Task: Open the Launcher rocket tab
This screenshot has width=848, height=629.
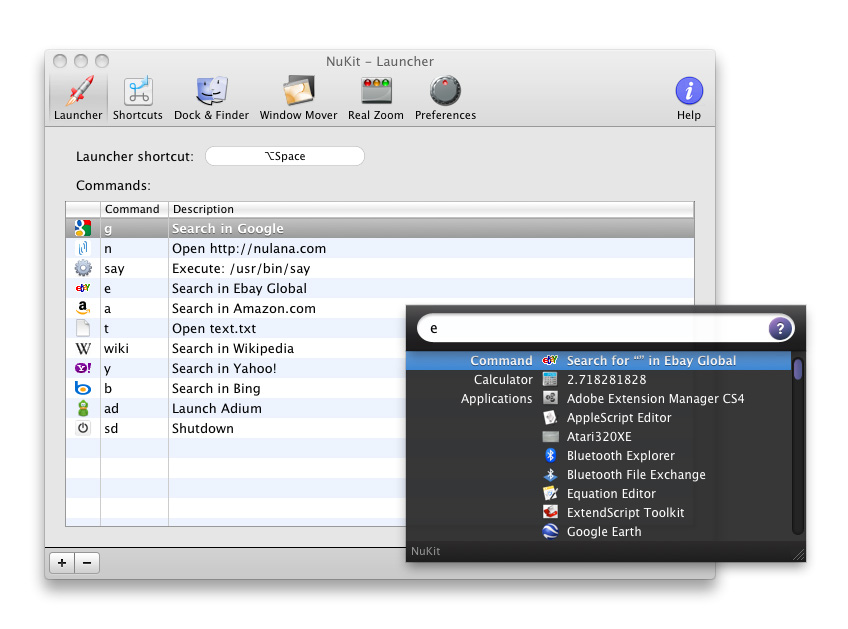Action: pyautogui.click(x=78, y=98)
